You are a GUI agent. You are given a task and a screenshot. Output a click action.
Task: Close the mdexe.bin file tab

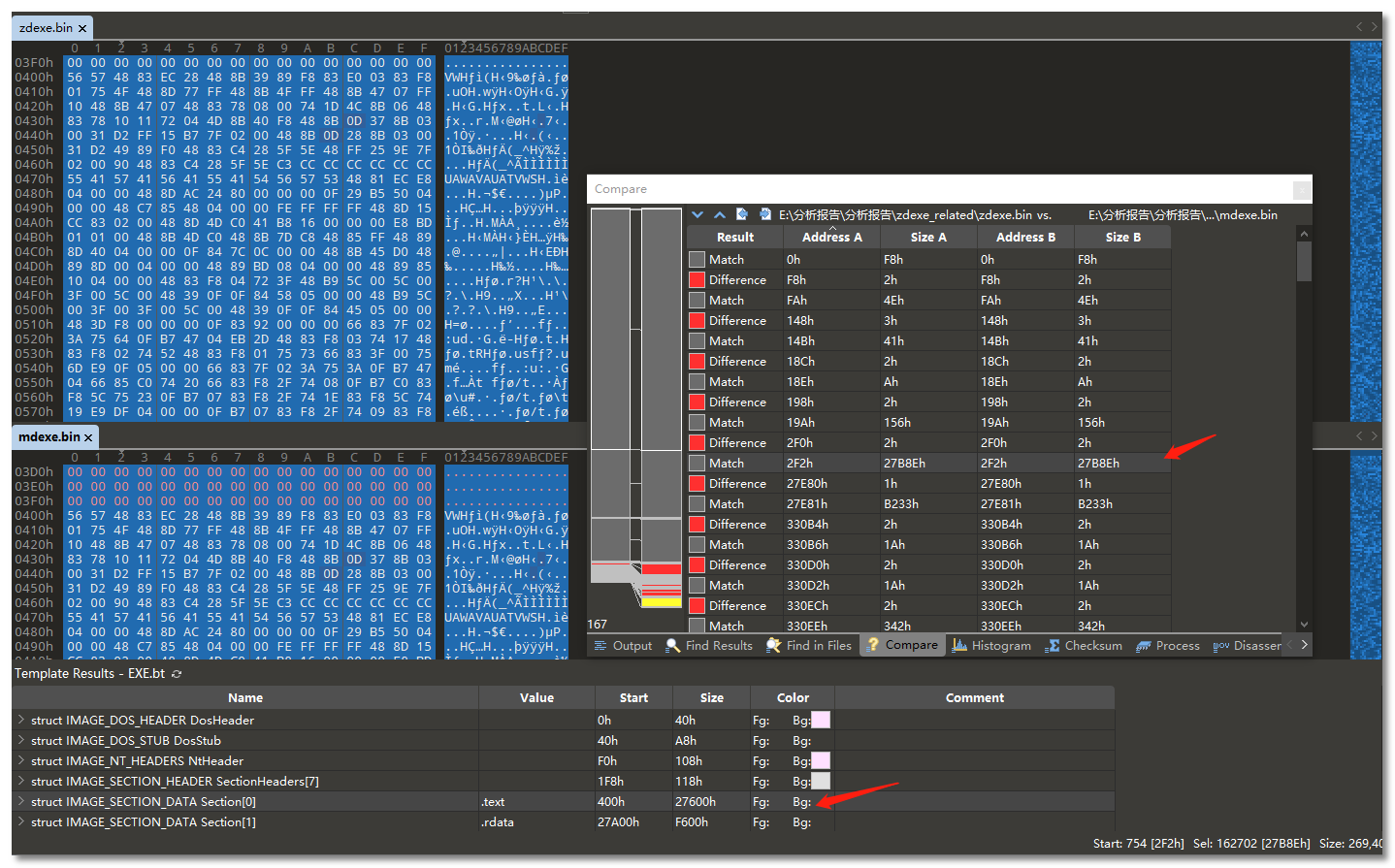(88, 438)
